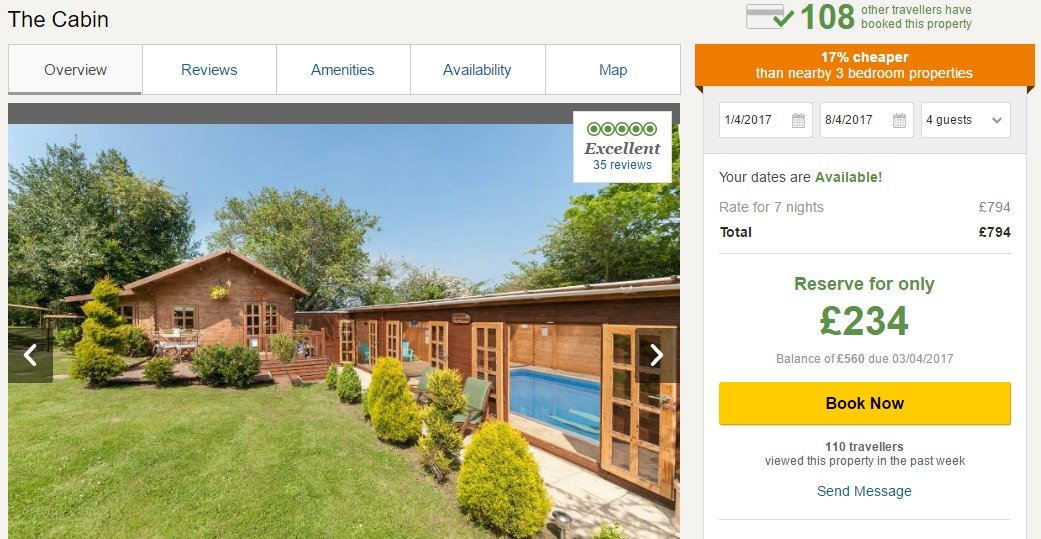Click the orange 17% cheaper banner
Screen dimensions: 1041x539
pos(864,65)
